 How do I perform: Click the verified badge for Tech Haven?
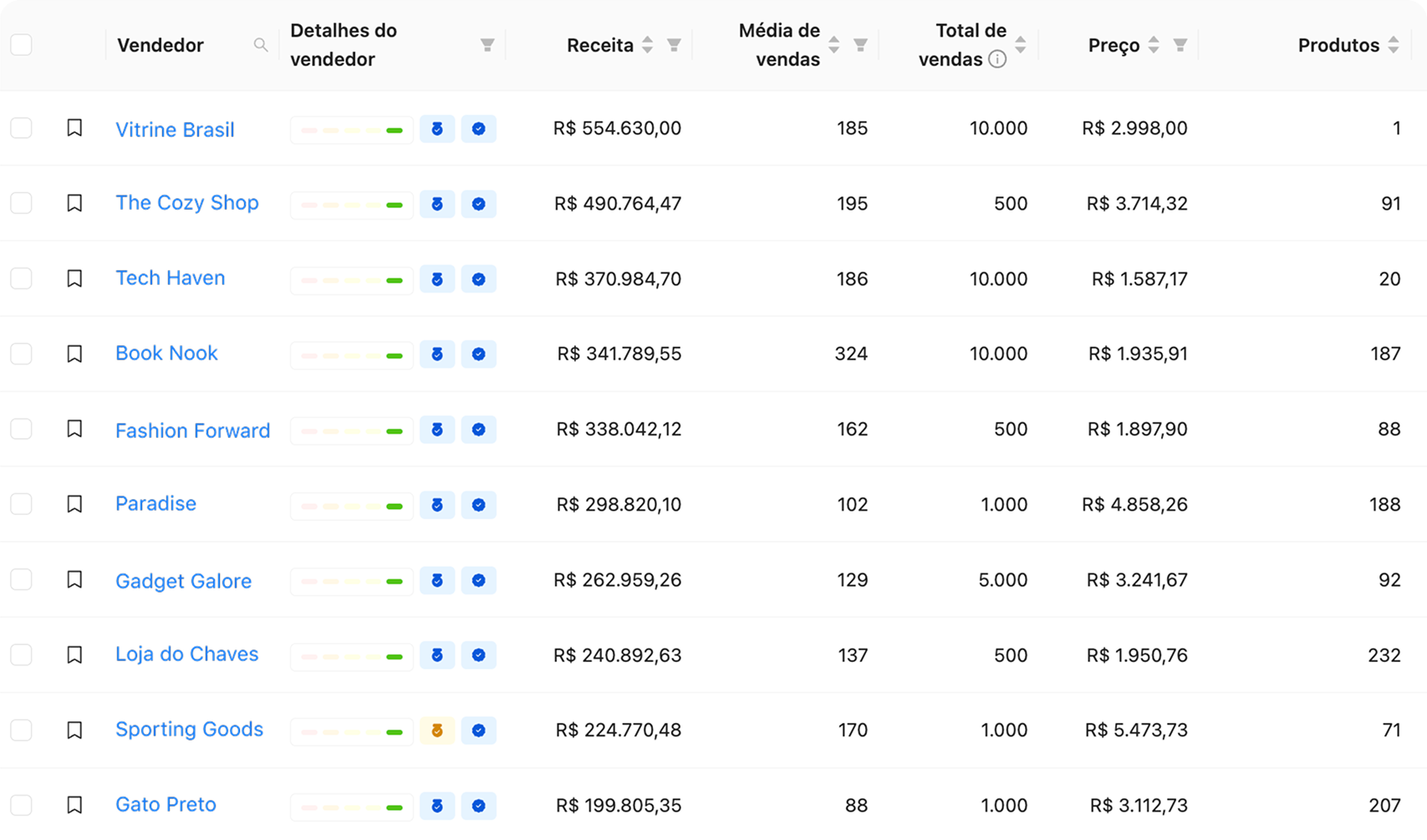[x=478, y=279]
